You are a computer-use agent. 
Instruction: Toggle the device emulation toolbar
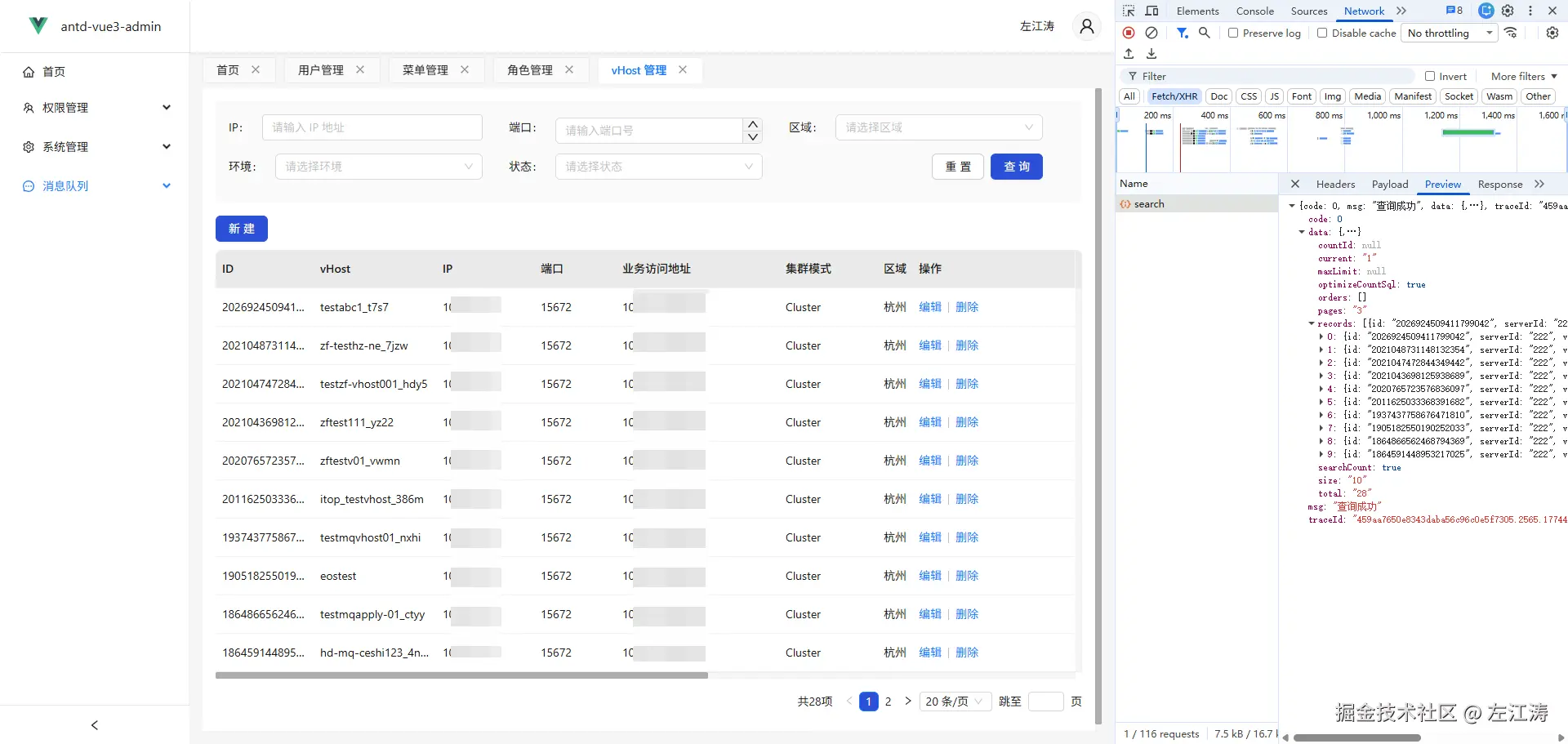pyautogui.click(x=1152, y=11)
